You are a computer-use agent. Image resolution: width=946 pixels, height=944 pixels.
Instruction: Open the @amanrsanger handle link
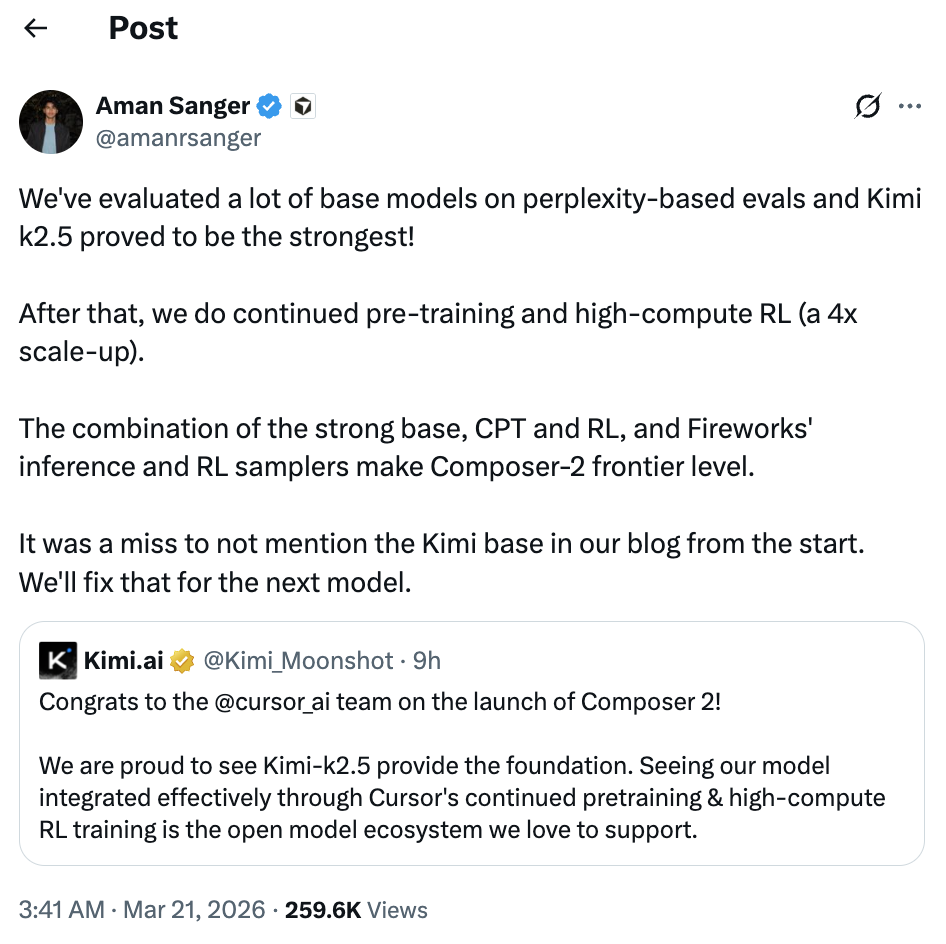(178, 138)
